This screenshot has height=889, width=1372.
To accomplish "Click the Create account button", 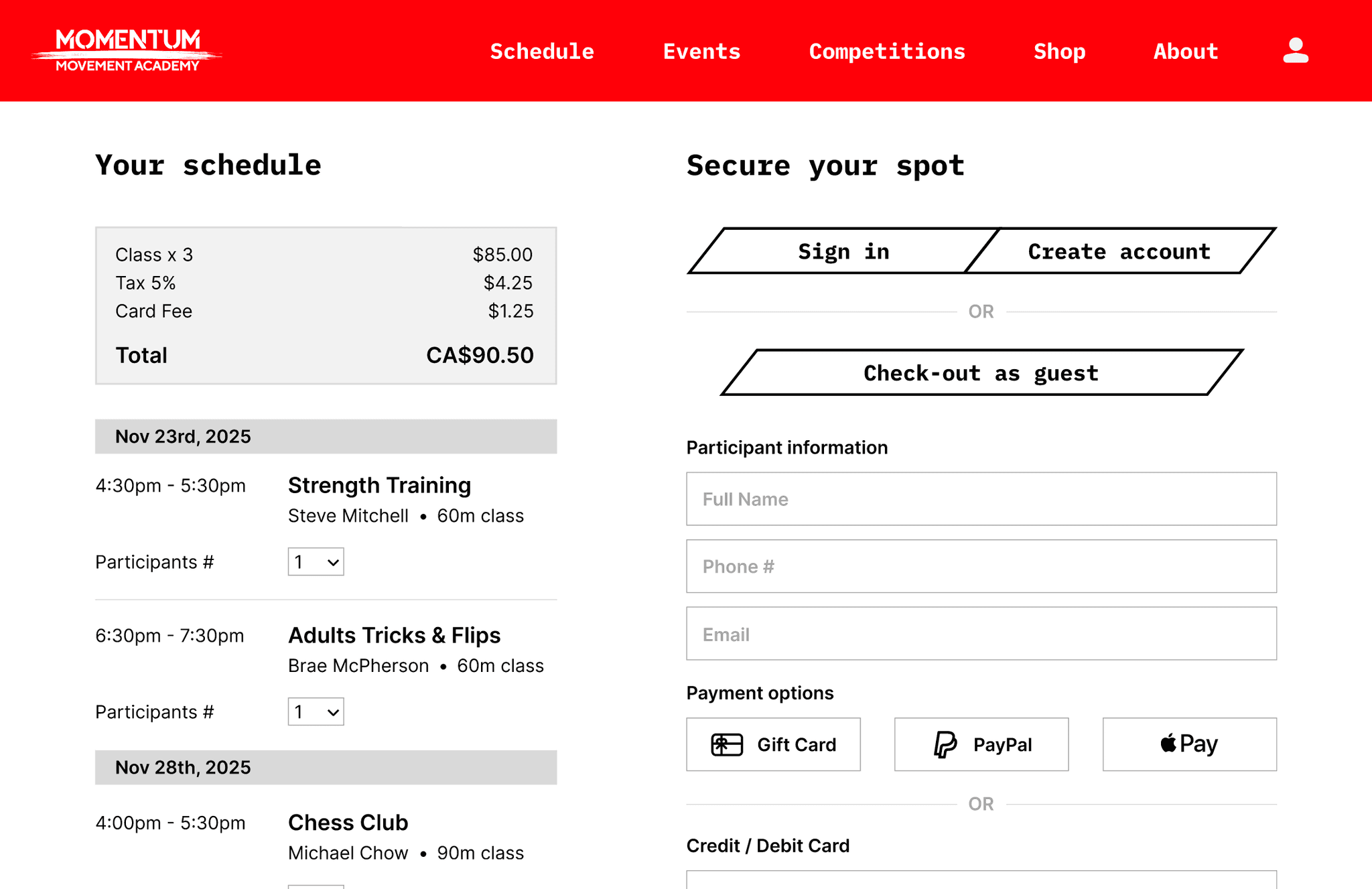I will (x=1119, y=251).
